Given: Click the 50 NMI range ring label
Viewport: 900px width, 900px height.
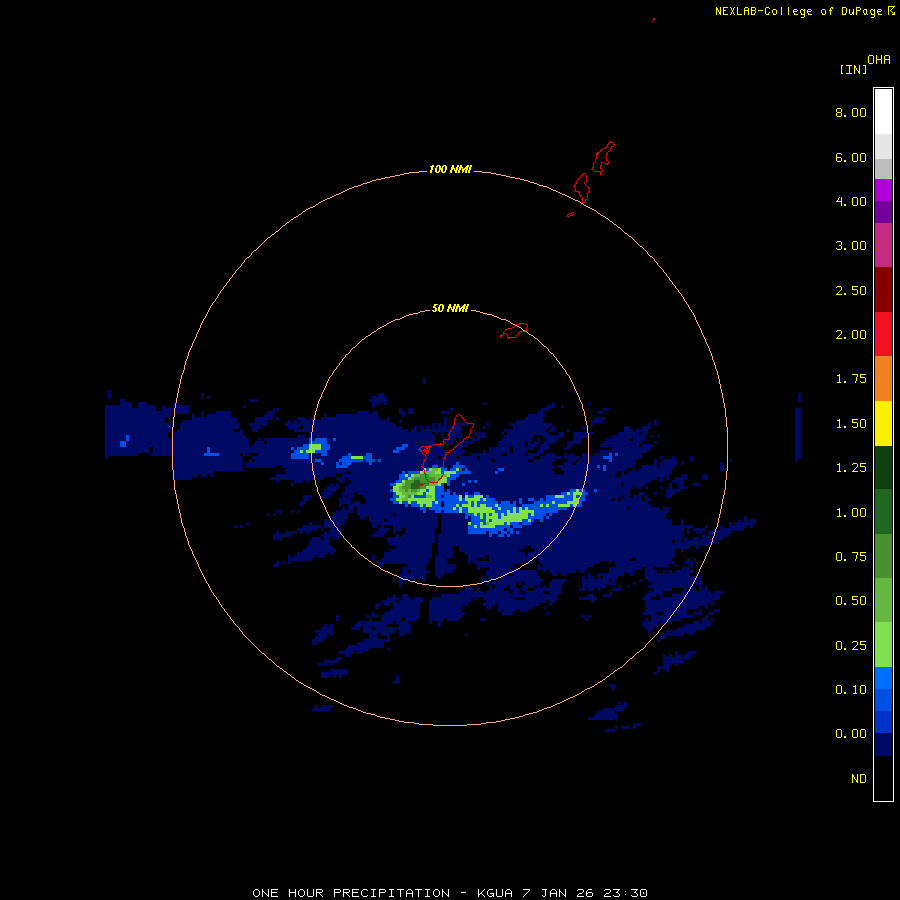Looking at the screenshot, I should 450,309.
